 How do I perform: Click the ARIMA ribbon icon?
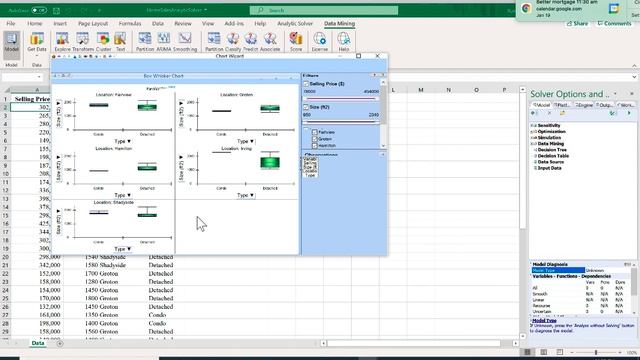(x=164, y=42)
